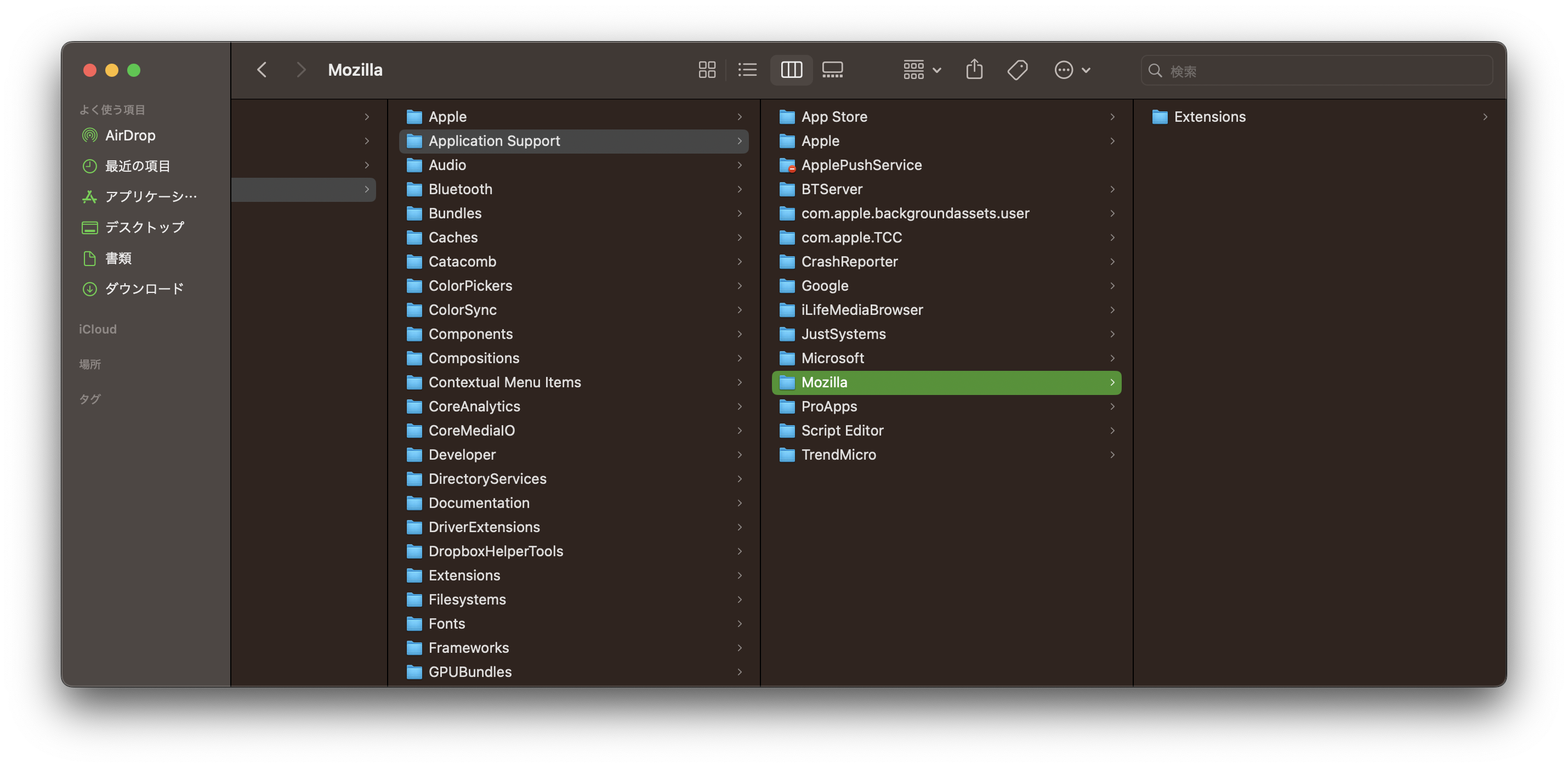Screen dimensions: 1568x768
Task: Open 最近の項目 in the sidebar
Action: click(127, 166)
